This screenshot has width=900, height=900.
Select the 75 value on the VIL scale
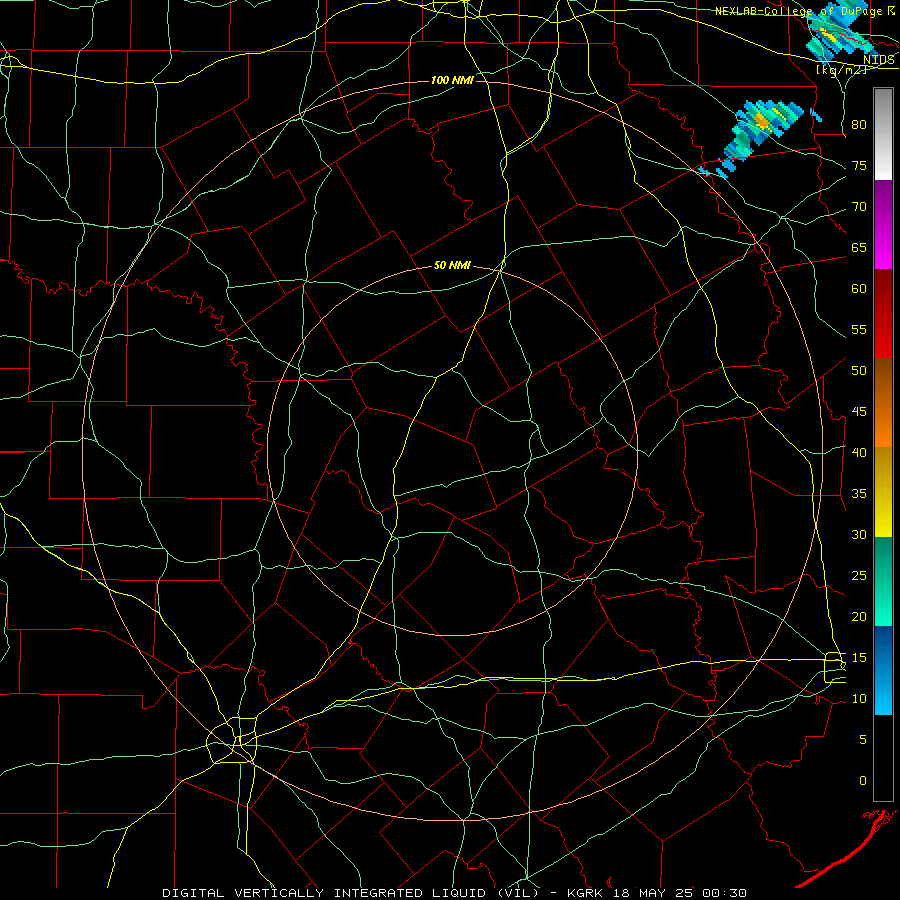coord(859,166)
